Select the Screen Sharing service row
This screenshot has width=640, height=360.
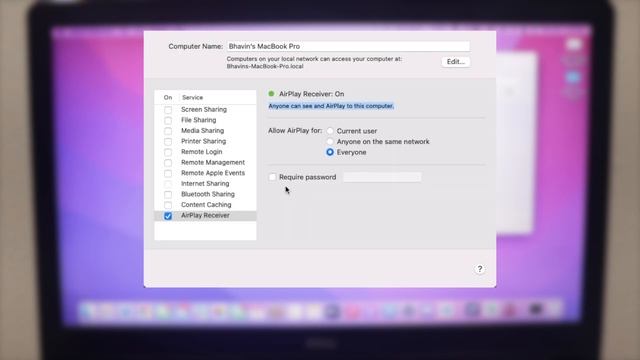[205, 109]
